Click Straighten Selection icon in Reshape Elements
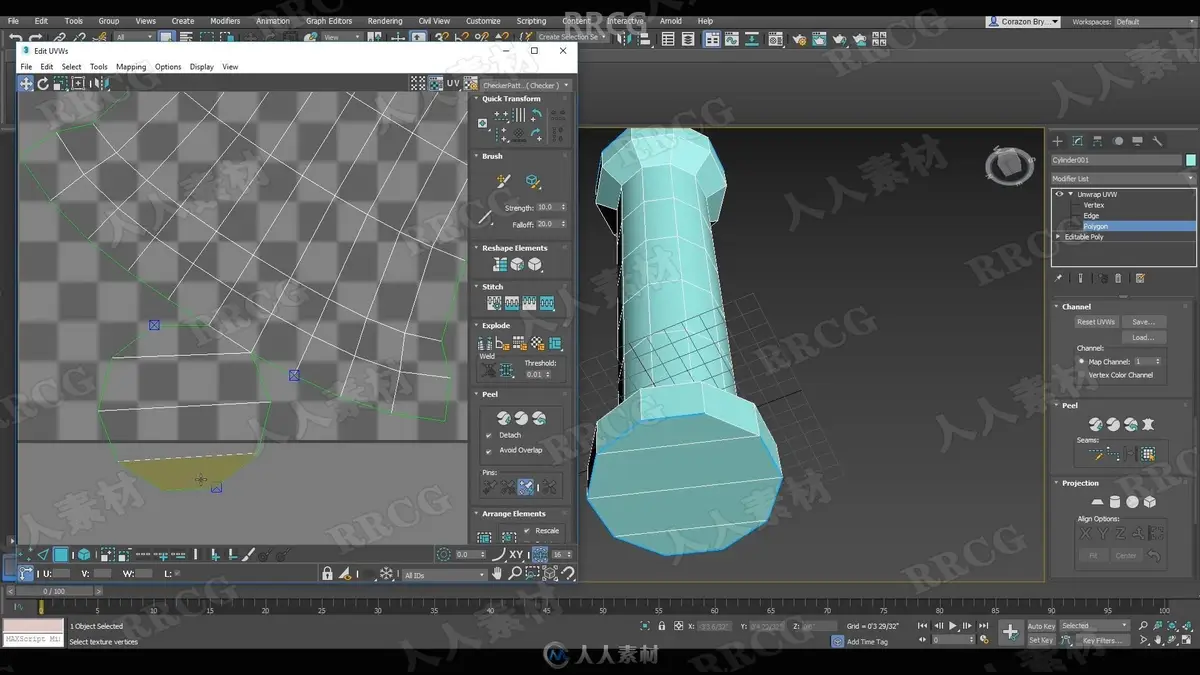This screenshot has width=1200, height=675. pyautogui.click(x=500, y=265)
